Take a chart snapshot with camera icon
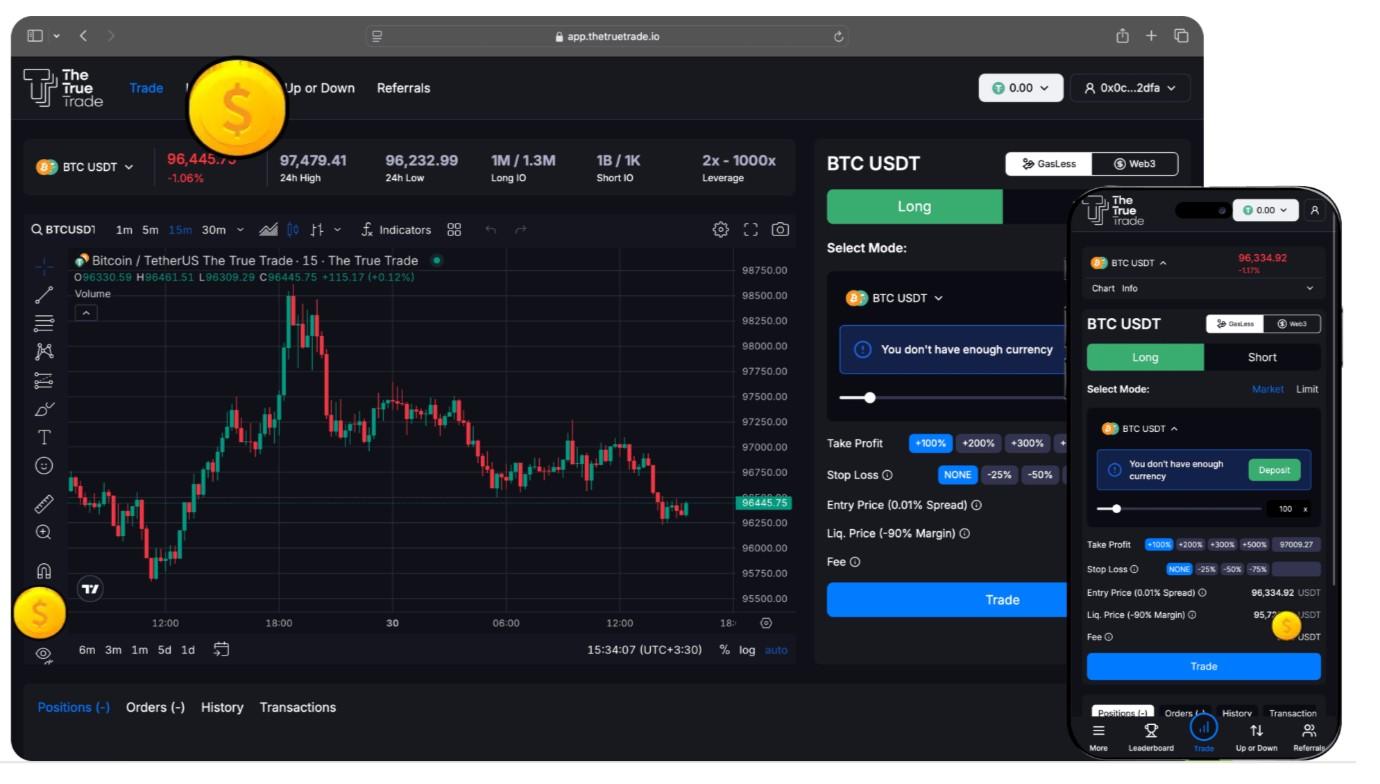1380x784 pixels. [780, 230]
